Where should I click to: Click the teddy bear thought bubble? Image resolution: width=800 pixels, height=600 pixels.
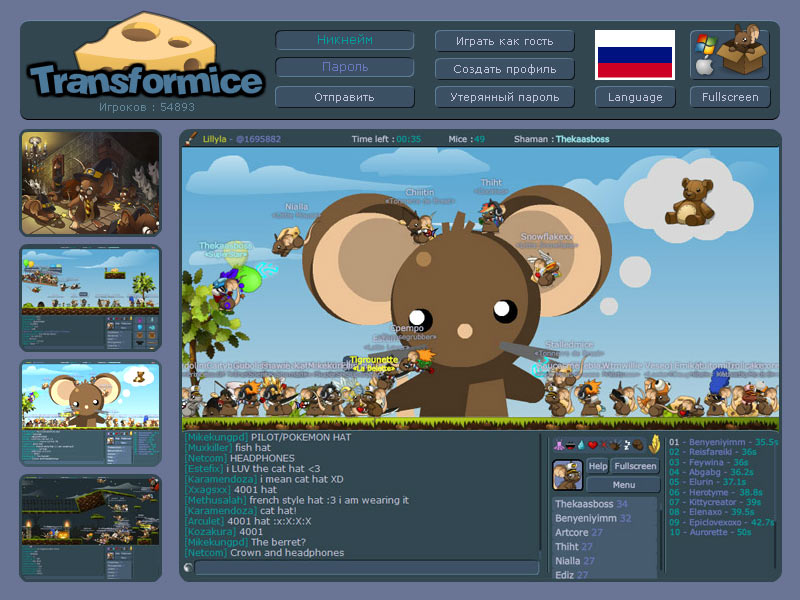coord(689,202)
